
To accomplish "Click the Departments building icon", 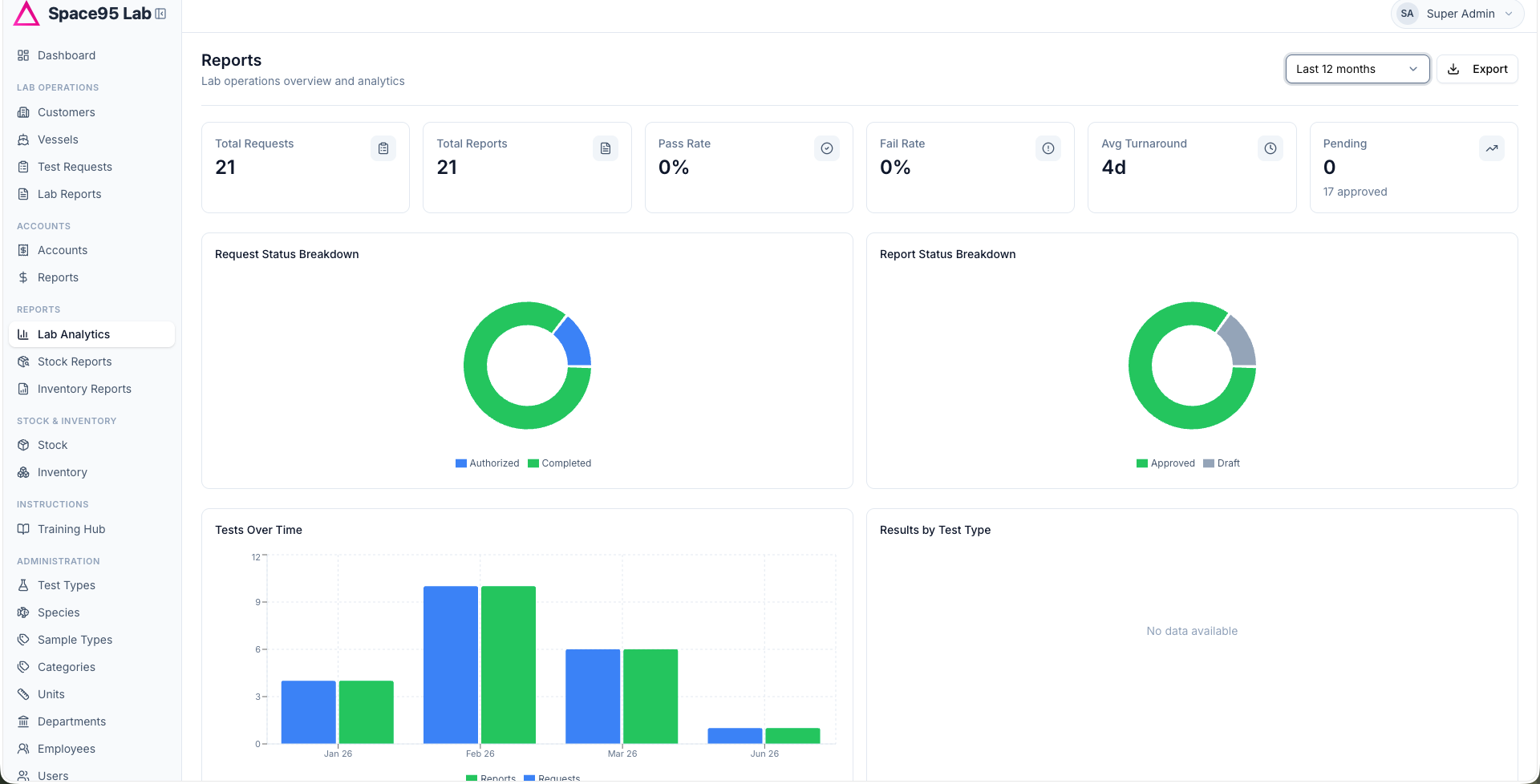I will click(23, 721).
